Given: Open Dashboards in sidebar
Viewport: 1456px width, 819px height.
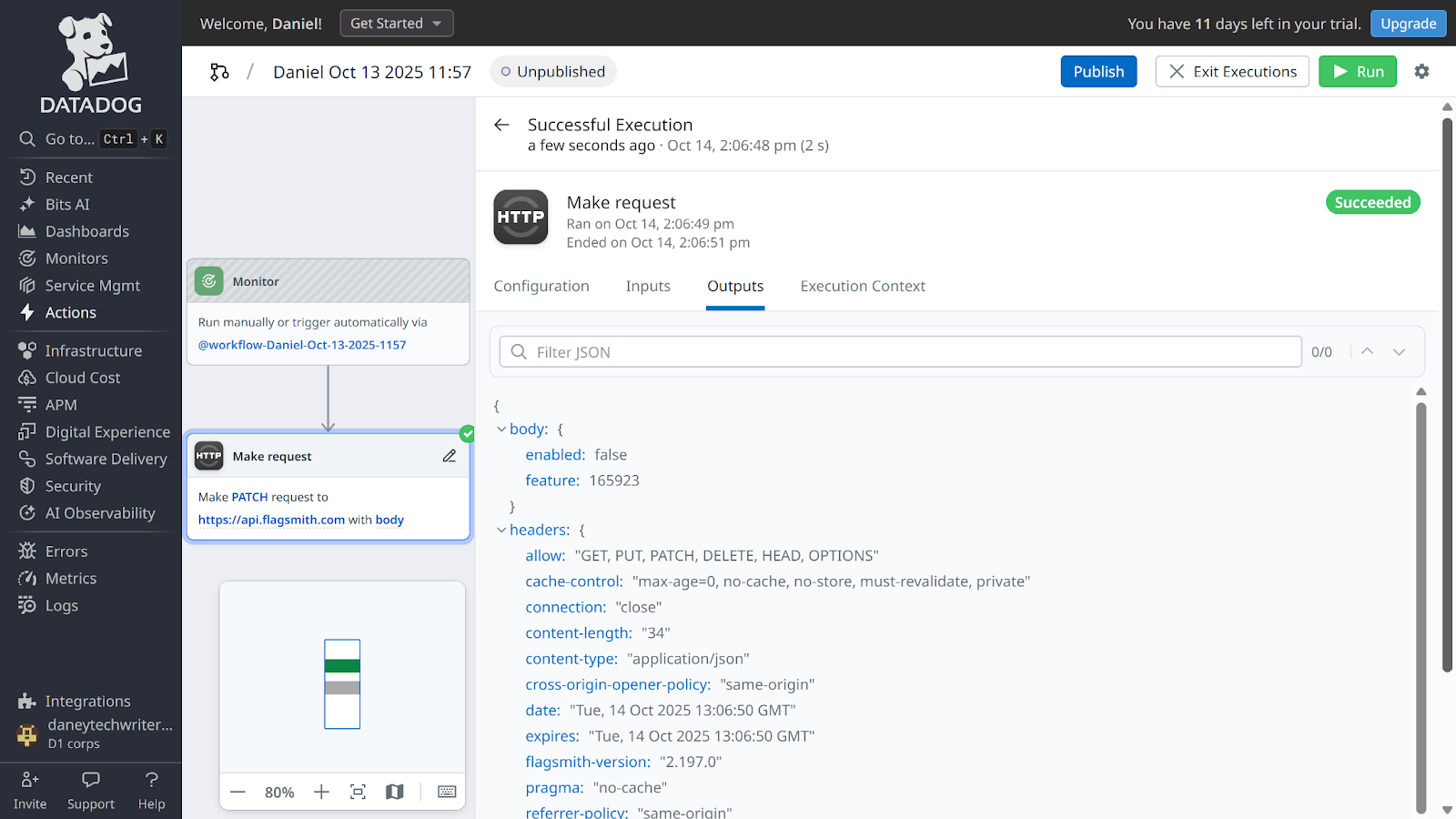Looking at the screenshot, I should 87,231.
